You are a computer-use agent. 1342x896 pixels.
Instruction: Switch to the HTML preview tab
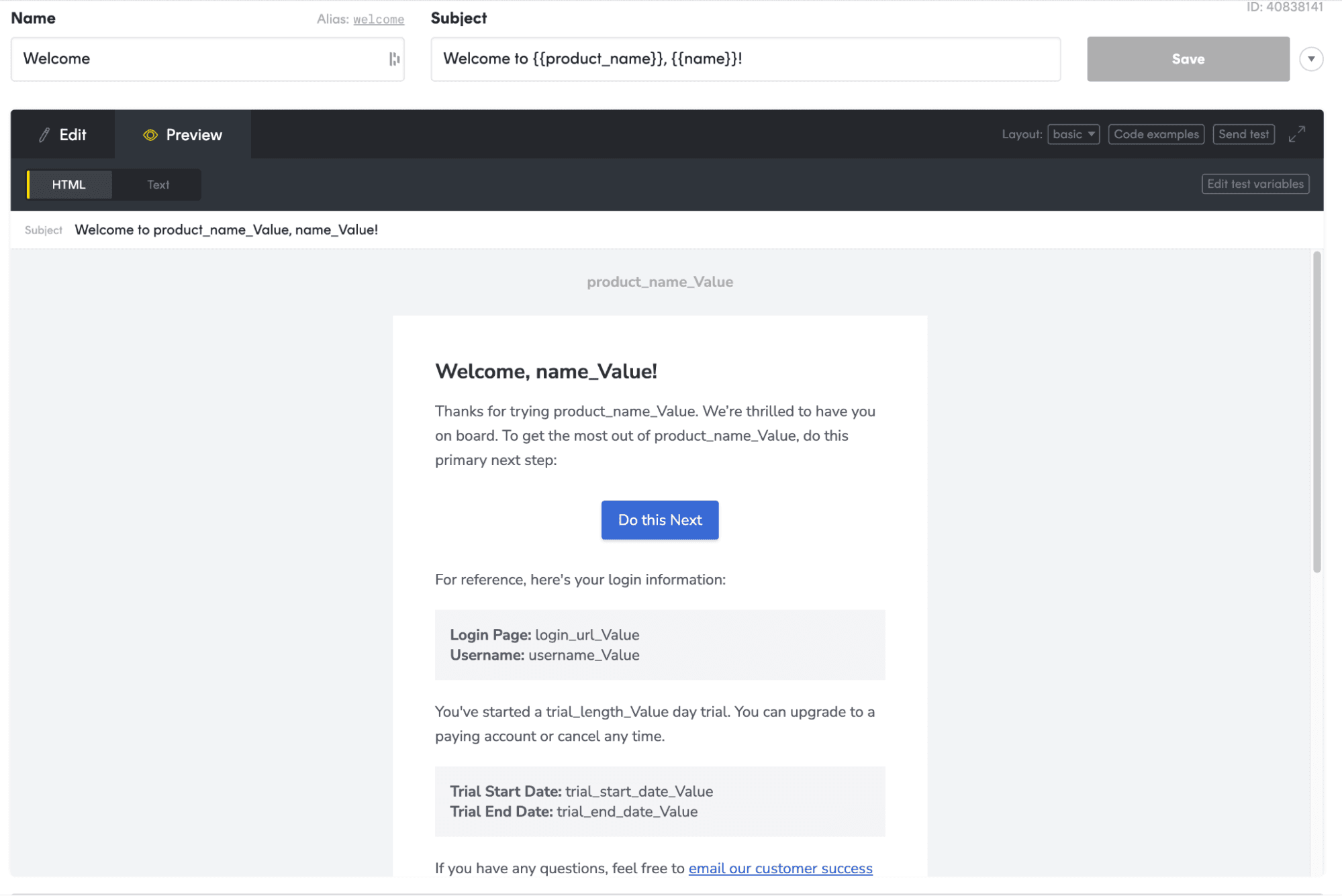point(68,185)
